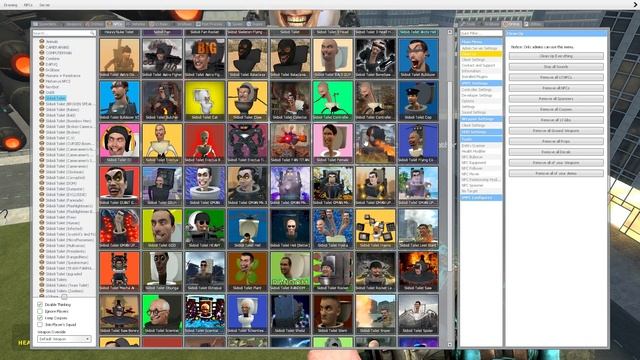The image size is (640, 360).
Task: Open the NPCs menu in top bar
Action: (28, 5)
